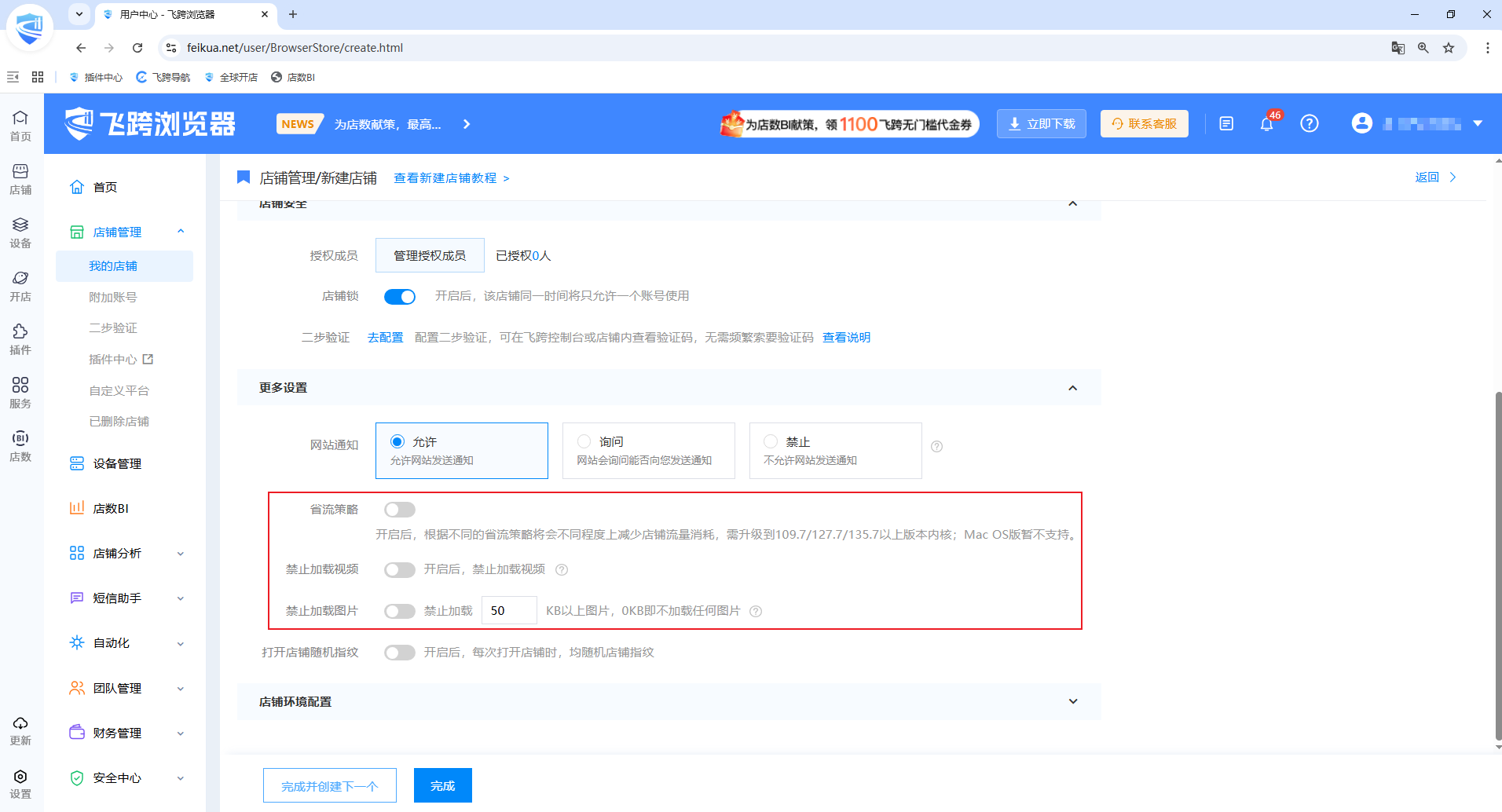
Task: Open the account dropdown arrow
Action: click(x=1478, y=123)
